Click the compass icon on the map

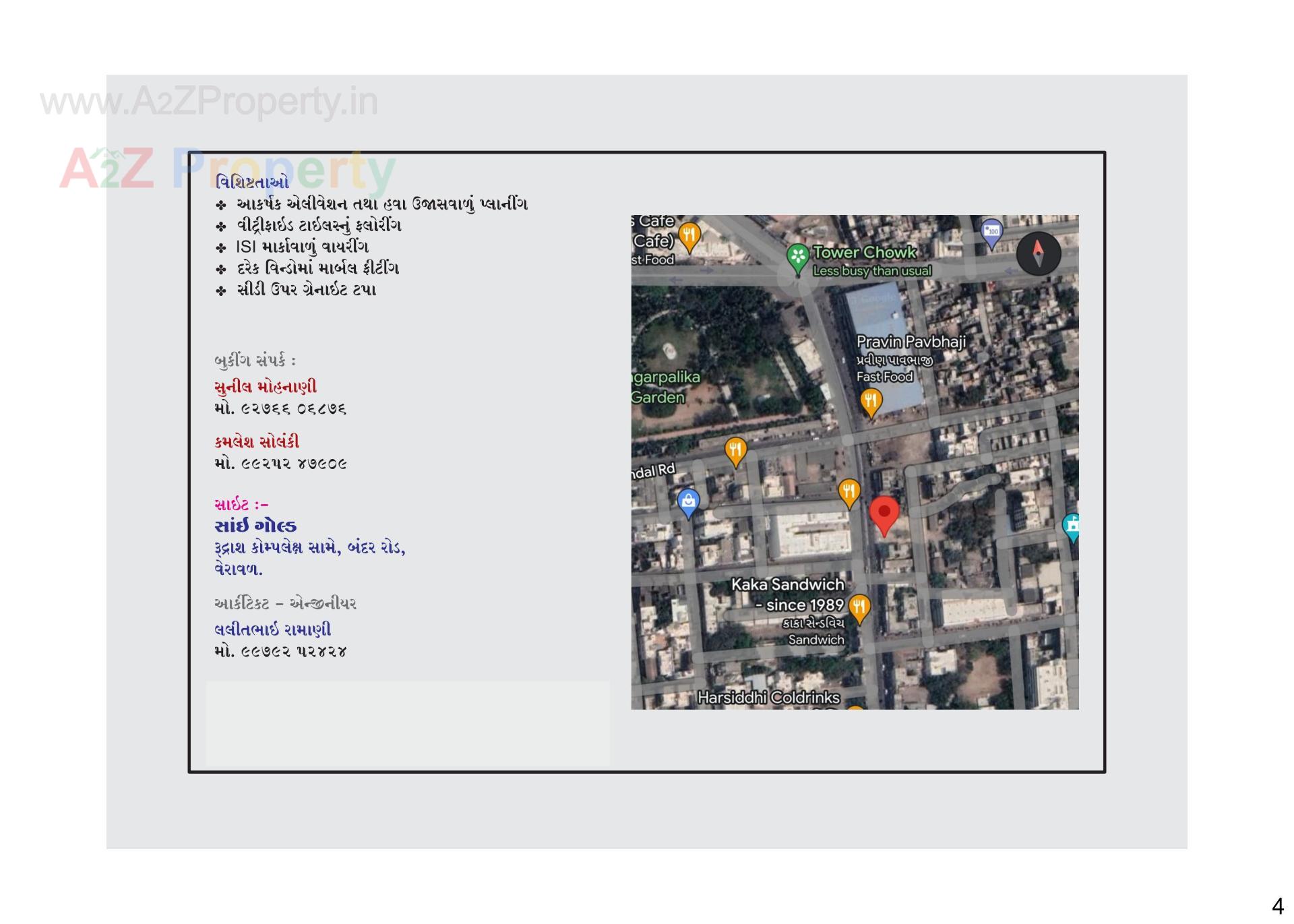click(1038, 253)
